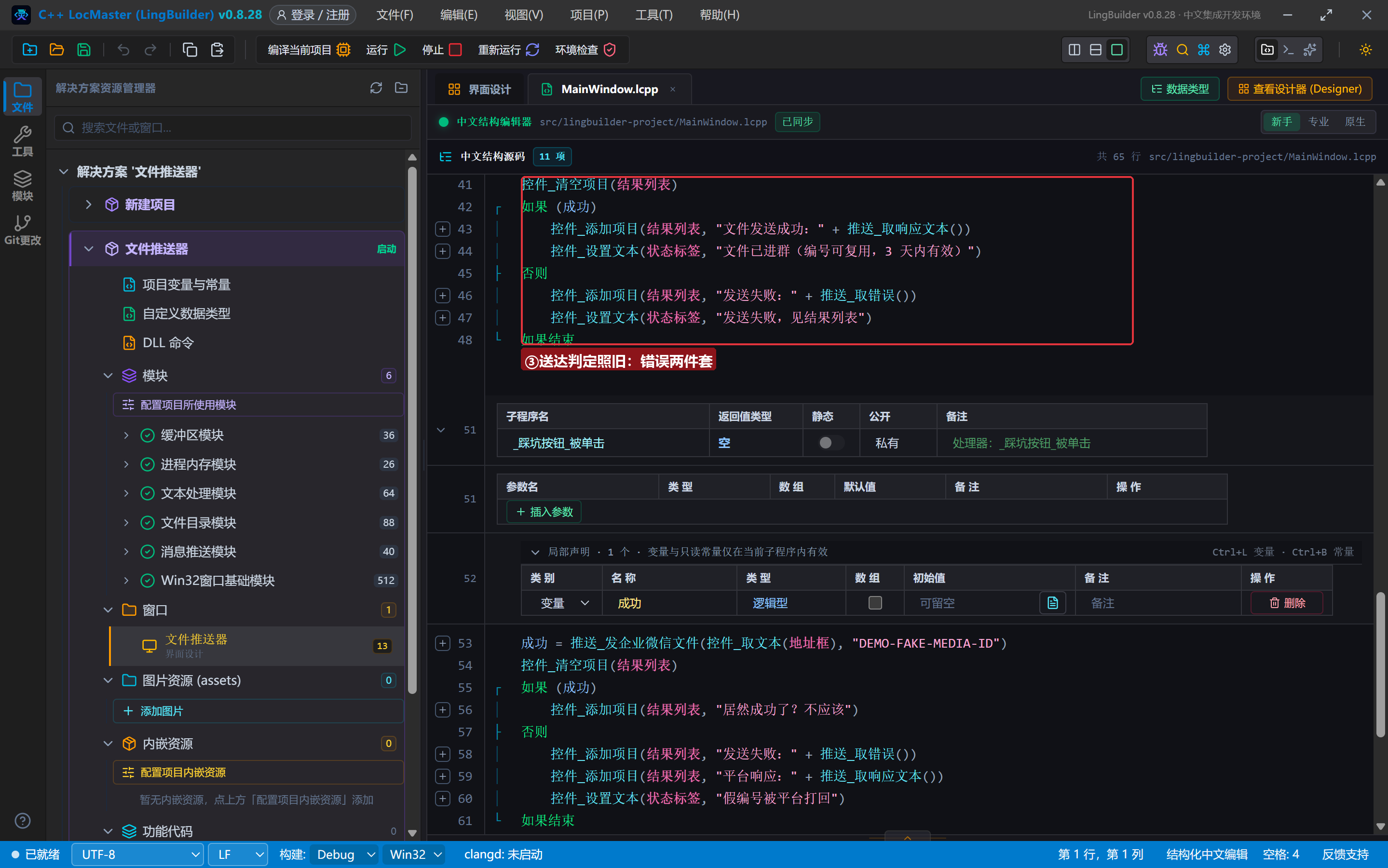Screen dimensions: 1388x868
Task: Click the help question mark icon
Action: point(22,821)
